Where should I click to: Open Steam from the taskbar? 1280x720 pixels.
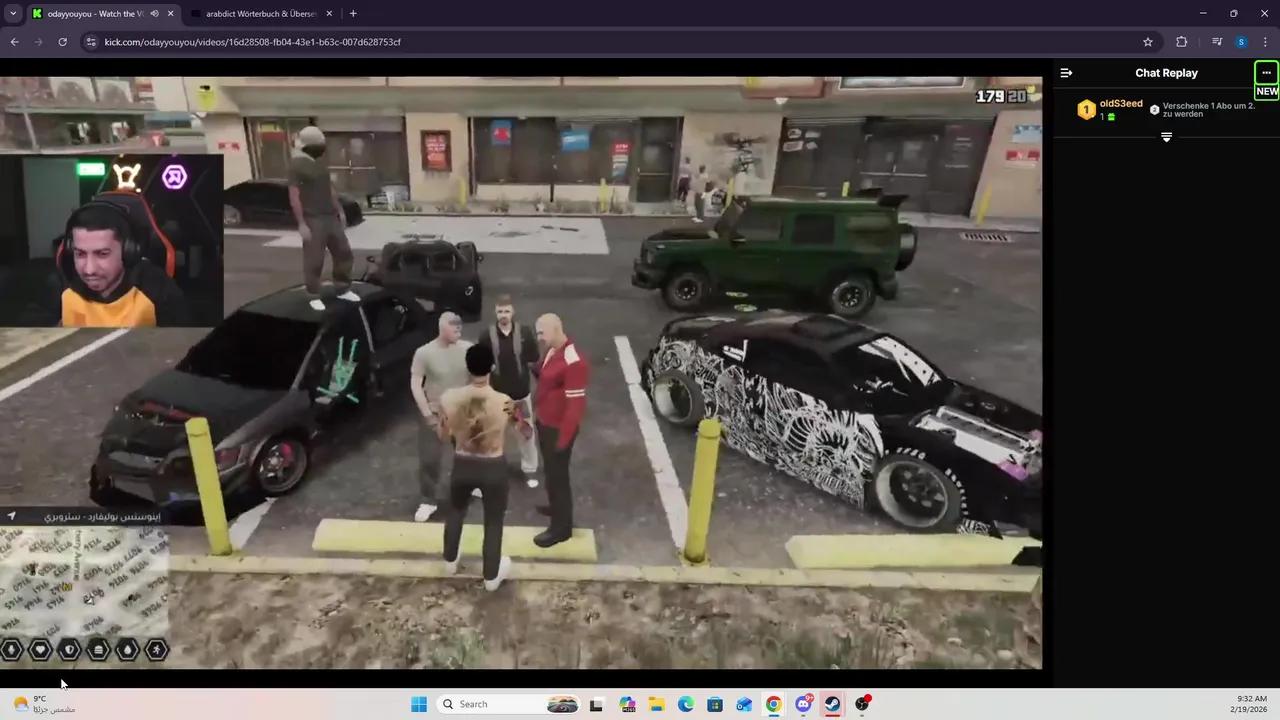833,704
